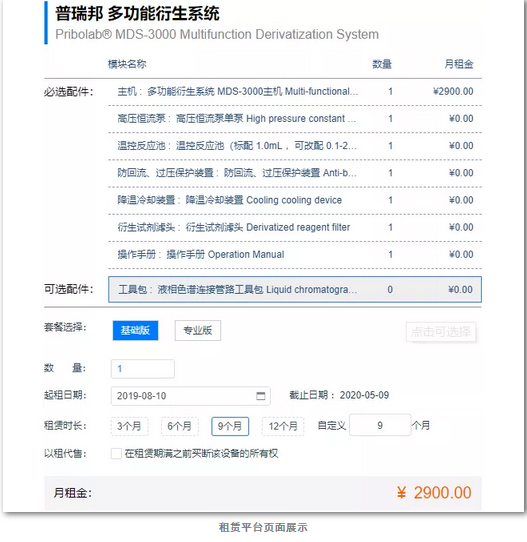
Task: Click the faded 点击可选择 button
Action: [x=441, y=332]
